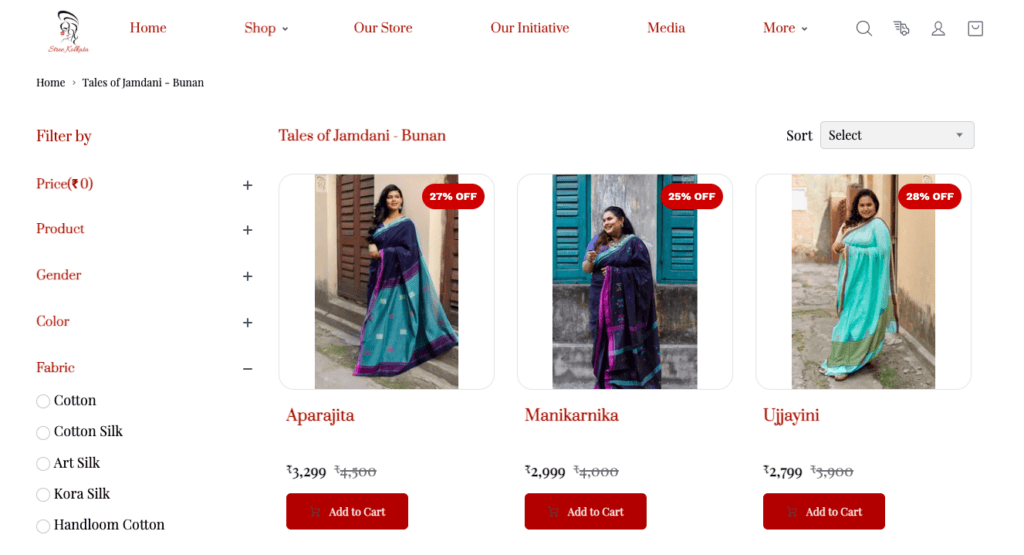Go to Our Initiative page

pos(530,28)
